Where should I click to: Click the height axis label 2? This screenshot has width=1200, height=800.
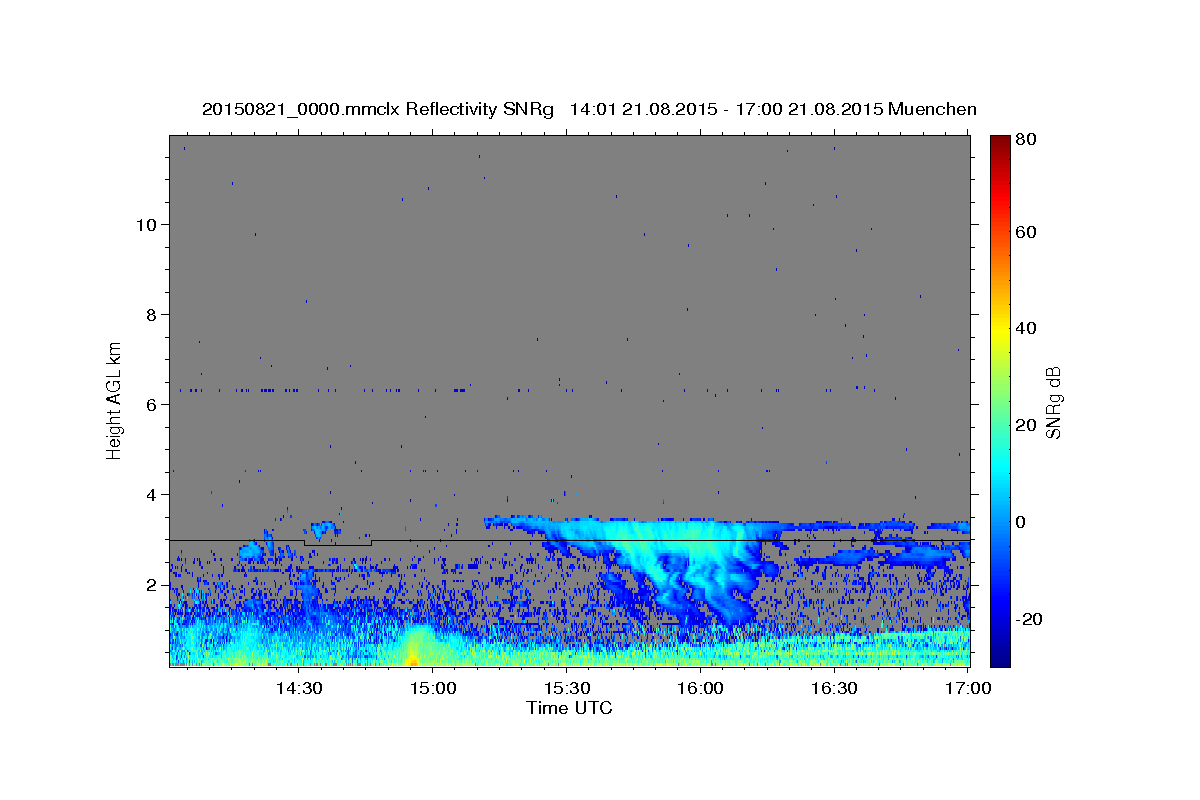(152, 584)
